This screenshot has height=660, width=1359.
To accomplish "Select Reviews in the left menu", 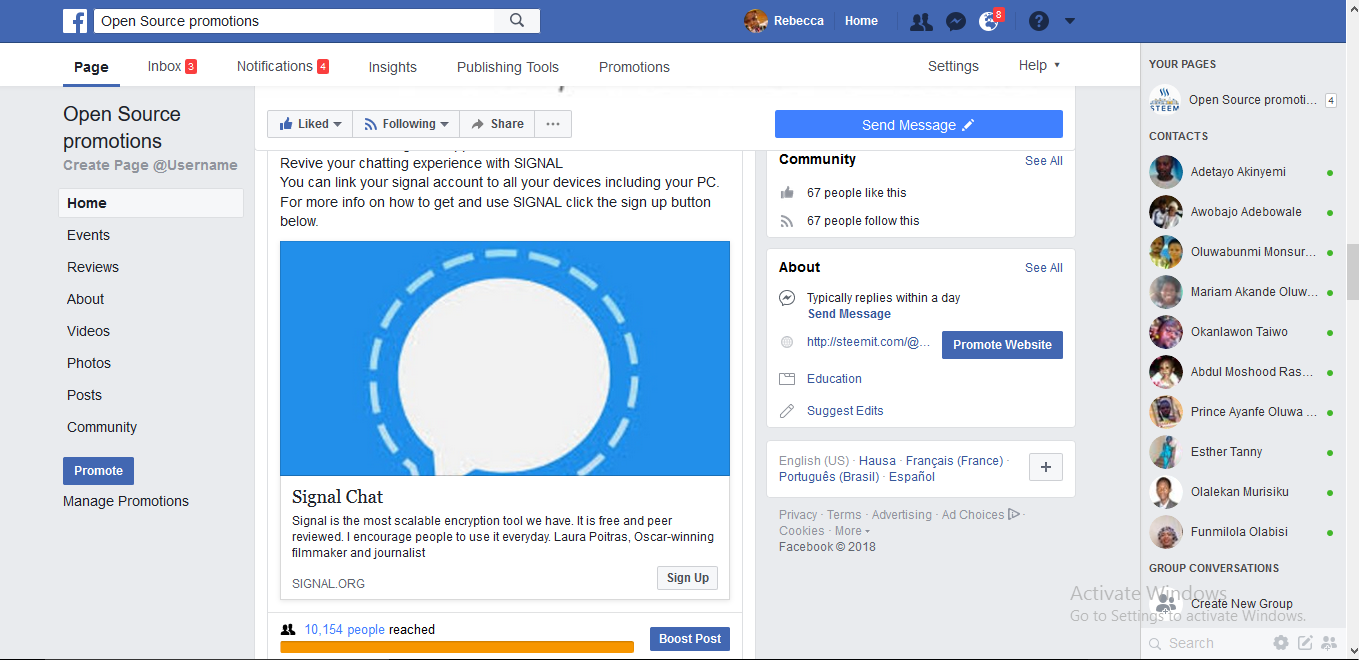I will [92, 267].
